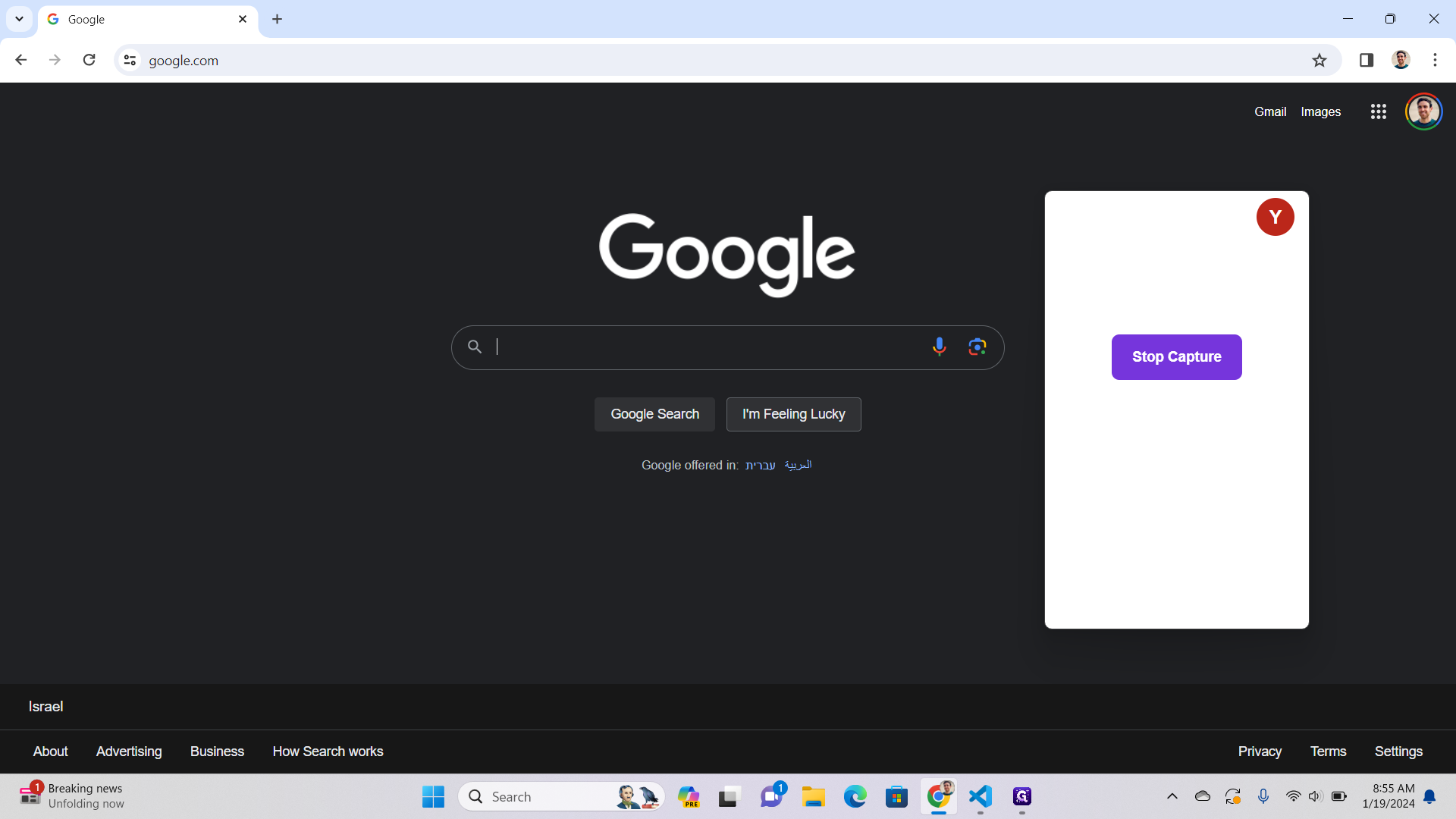Open the volume control tray icon
Viewport: 1456px width, 819px height.
1316,797
